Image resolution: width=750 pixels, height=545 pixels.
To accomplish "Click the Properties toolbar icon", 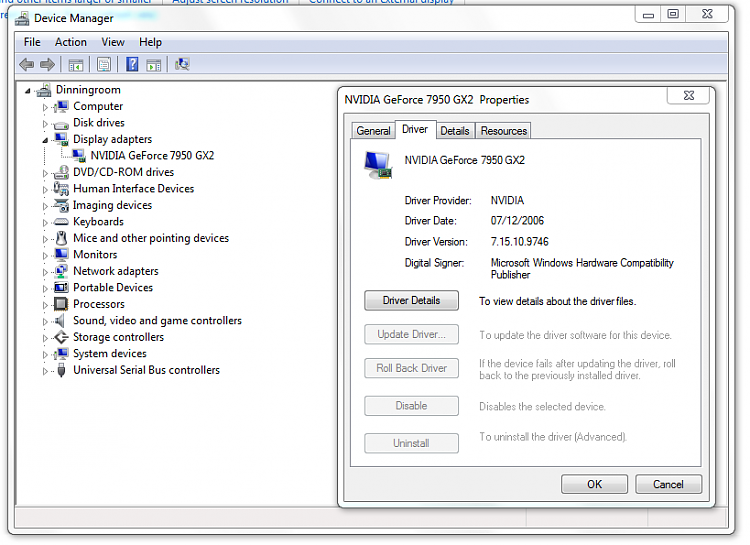I will coord(104,65).
